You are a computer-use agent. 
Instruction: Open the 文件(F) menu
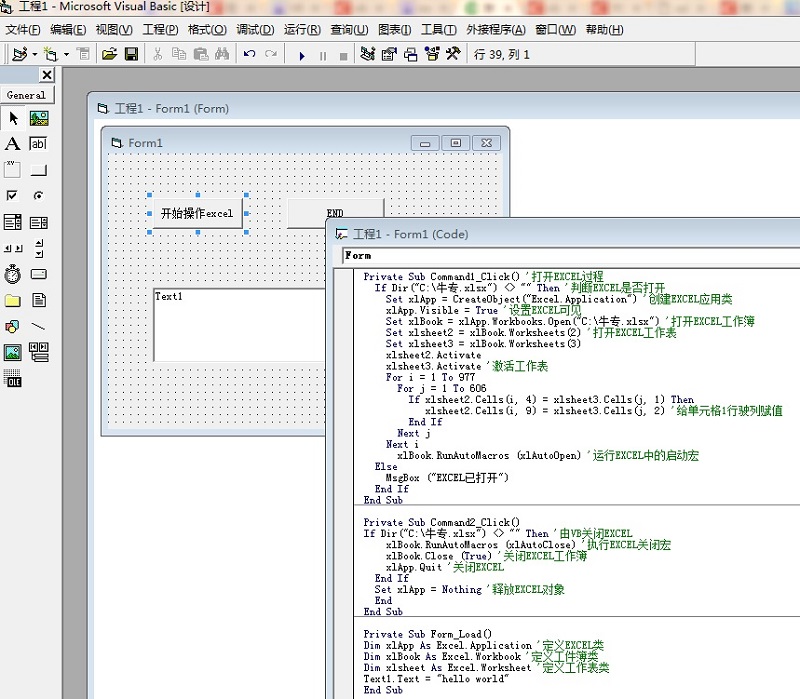point(23,30)
